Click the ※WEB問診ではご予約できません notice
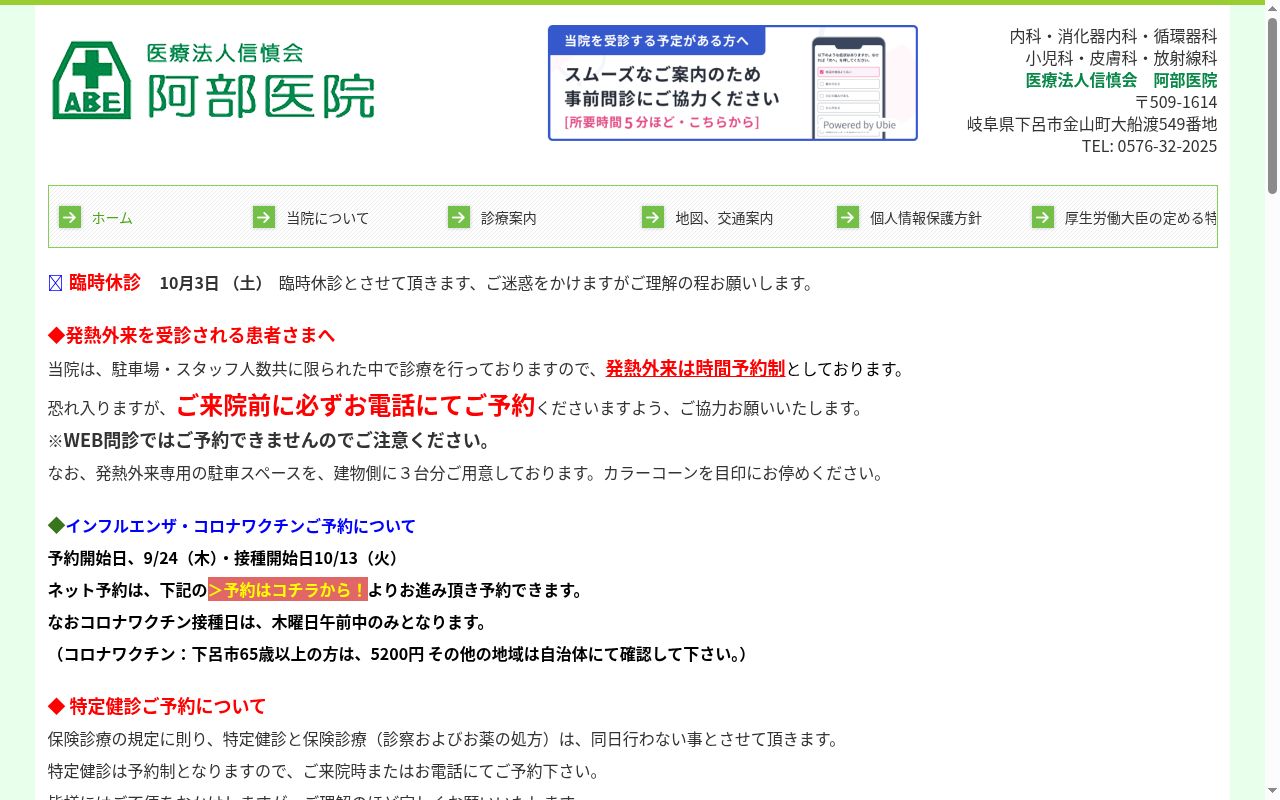The width and height of the screenshot is (1280, 800). pos(270,441)
